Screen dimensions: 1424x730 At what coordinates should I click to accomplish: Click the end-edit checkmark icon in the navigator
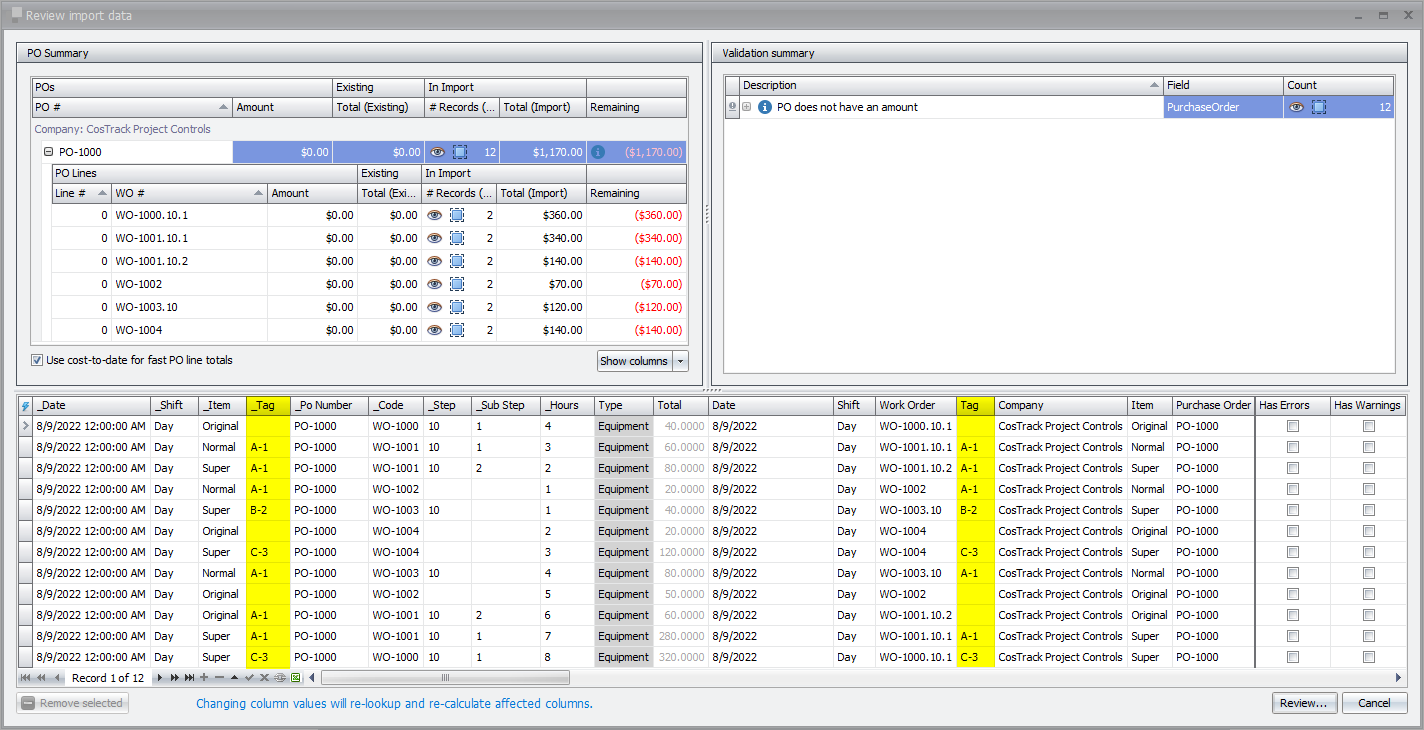[249, 678]
